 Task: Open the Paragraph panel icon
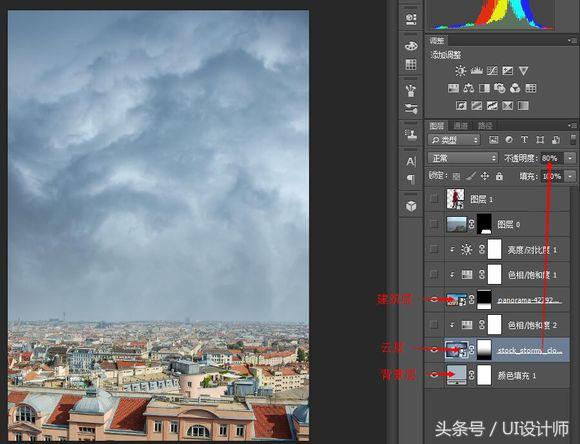pyautogui.click(x=411, y=179)
